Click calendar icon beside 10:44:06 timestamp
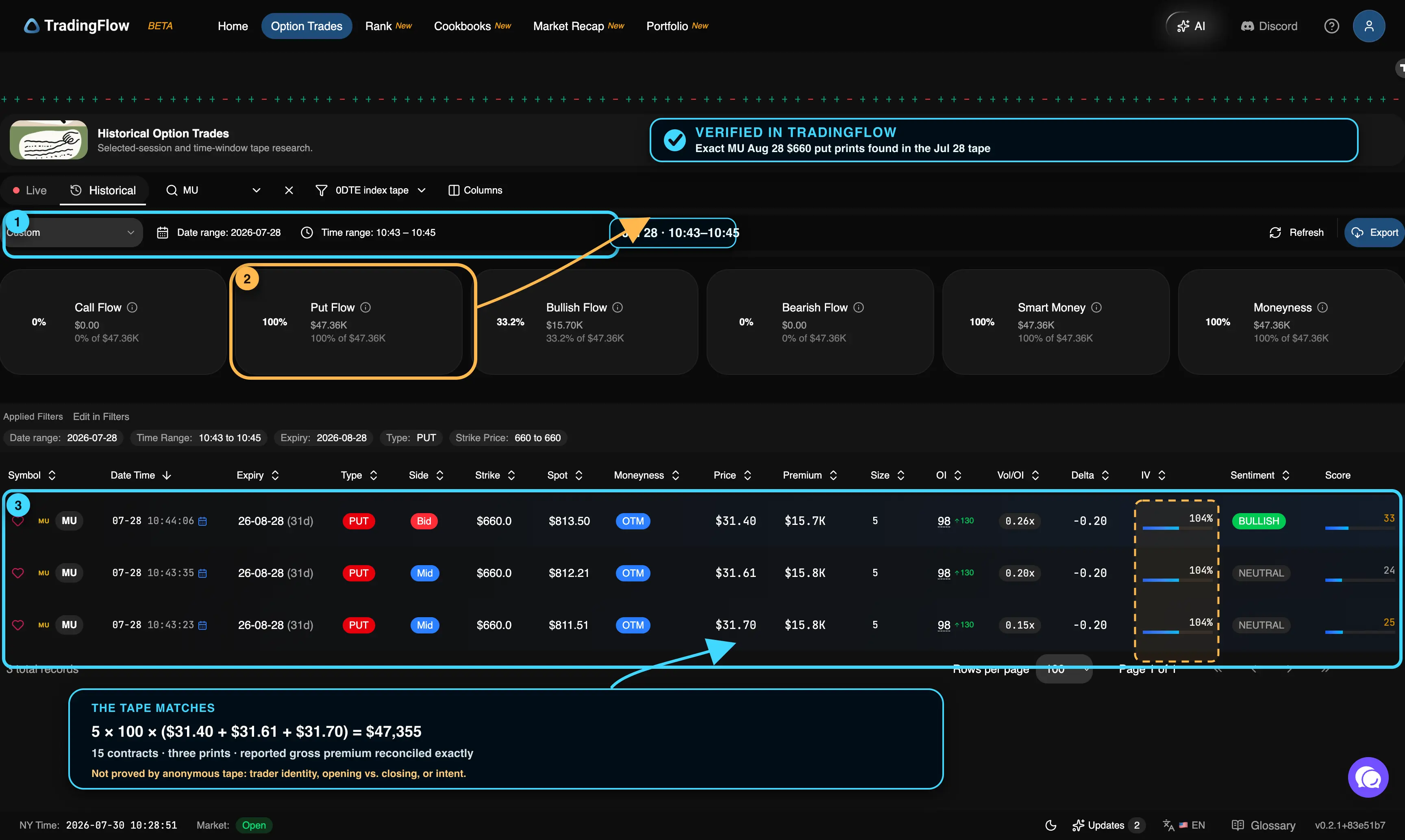The image size is (1405, 840). pyautogui.click(x=202, y=521)
